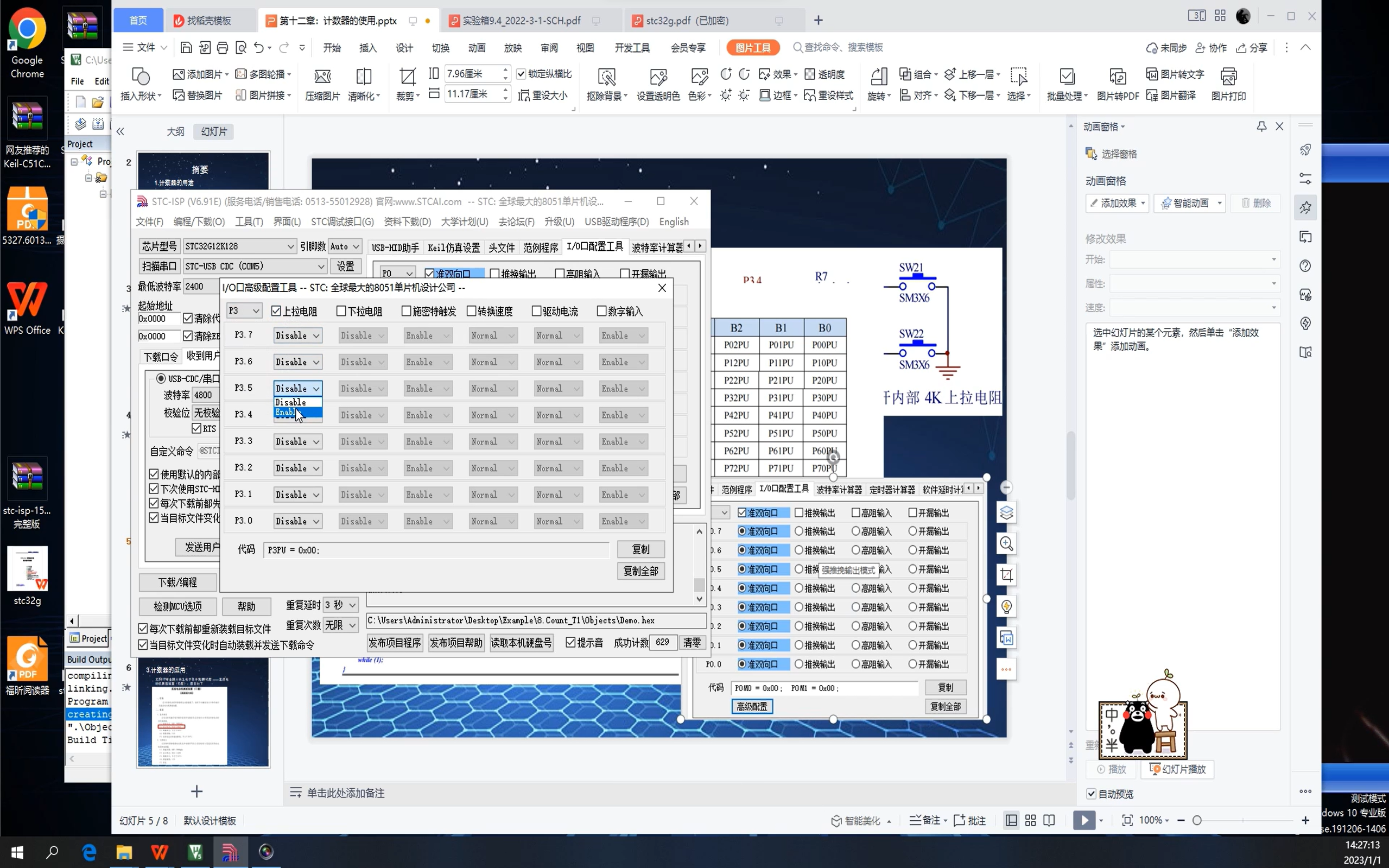Image resolution: width=1389 pixels, height=868 pixels.
Task: Click the Insert Shape icon in ribbon
Action: pyautogui.click(x=141, y=77)
